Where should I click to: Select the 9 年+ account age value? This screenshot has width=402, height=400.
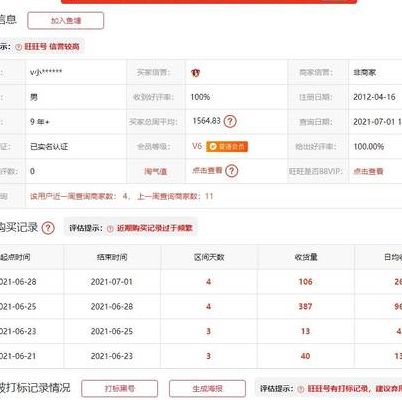point(40,122)
